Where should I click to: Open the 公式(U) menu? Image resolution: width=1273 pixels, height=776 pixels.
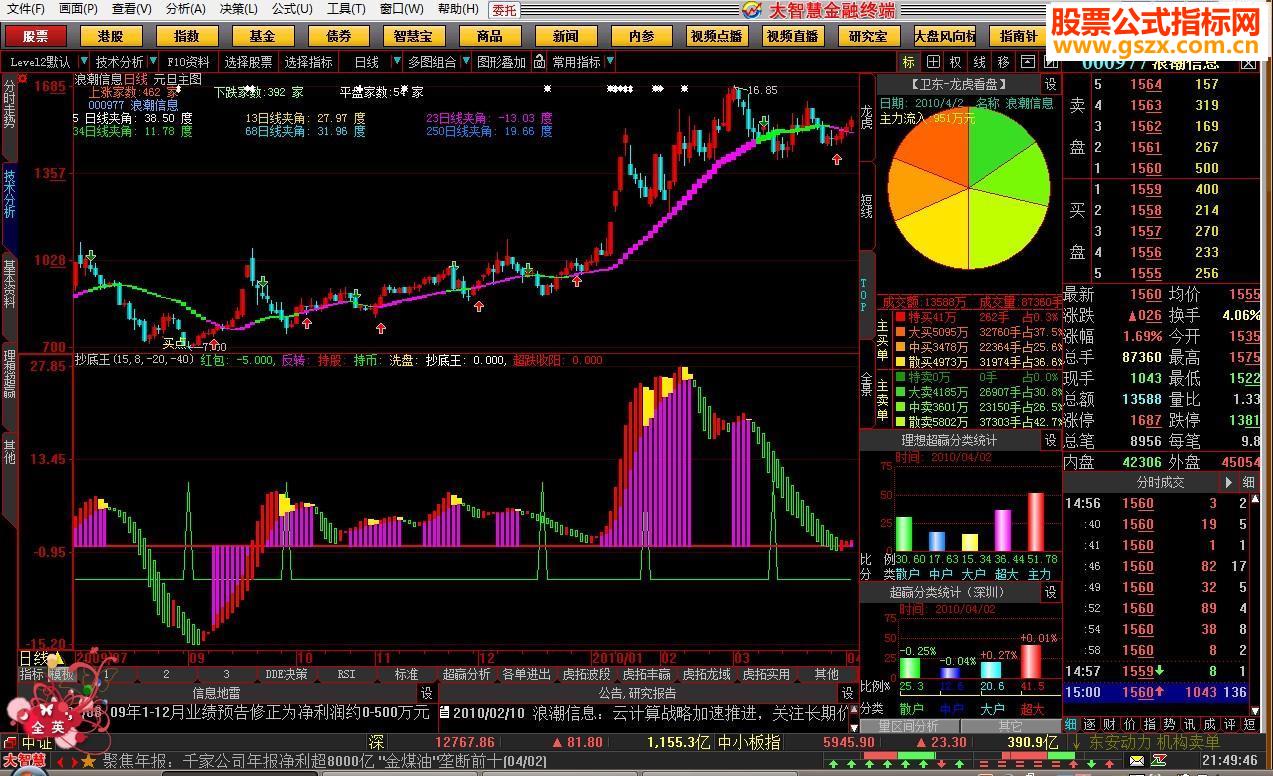coord(292,9)
